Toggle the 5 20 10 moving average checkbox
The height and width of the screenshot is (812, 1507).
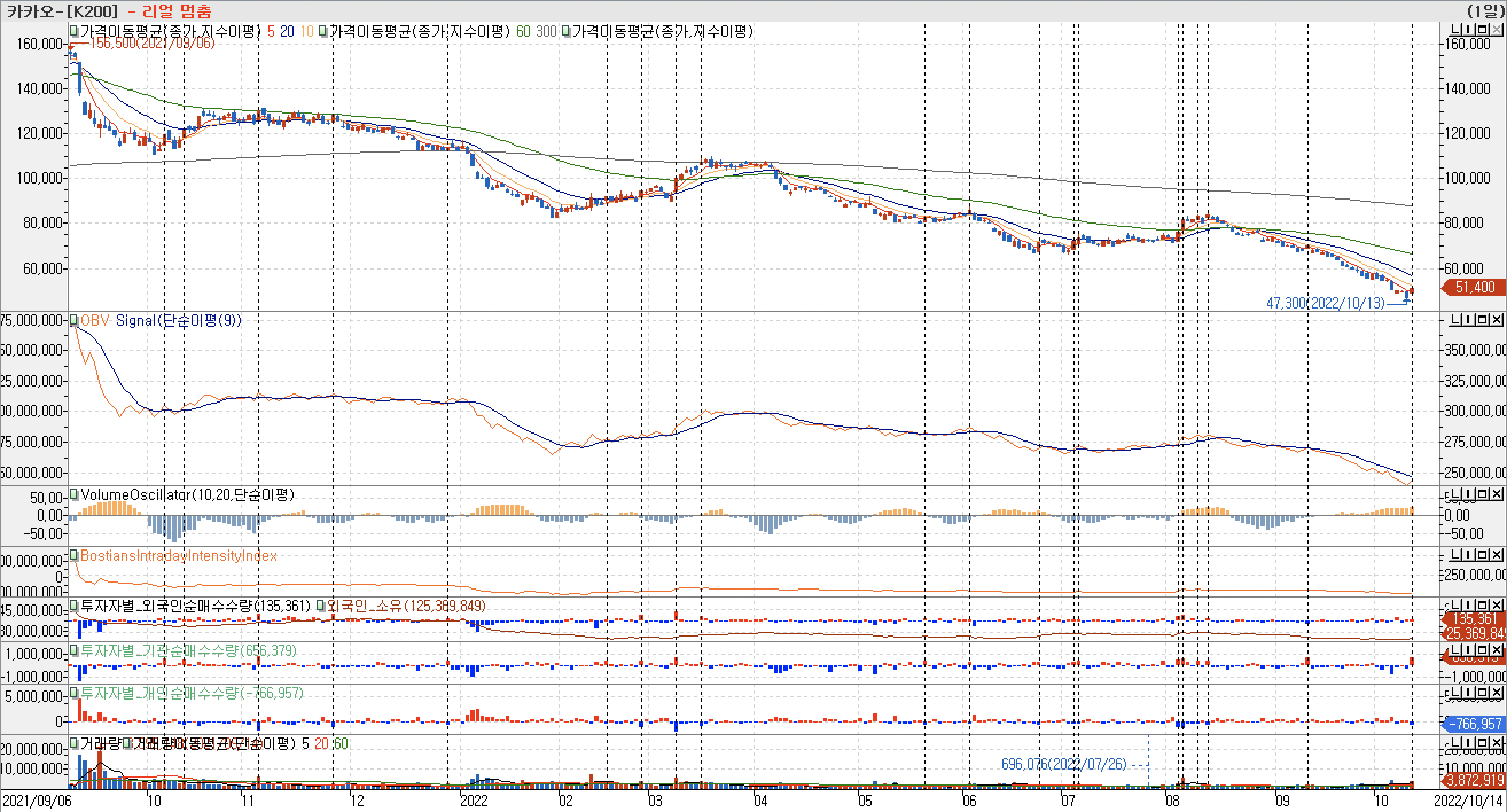click(74, 31)
